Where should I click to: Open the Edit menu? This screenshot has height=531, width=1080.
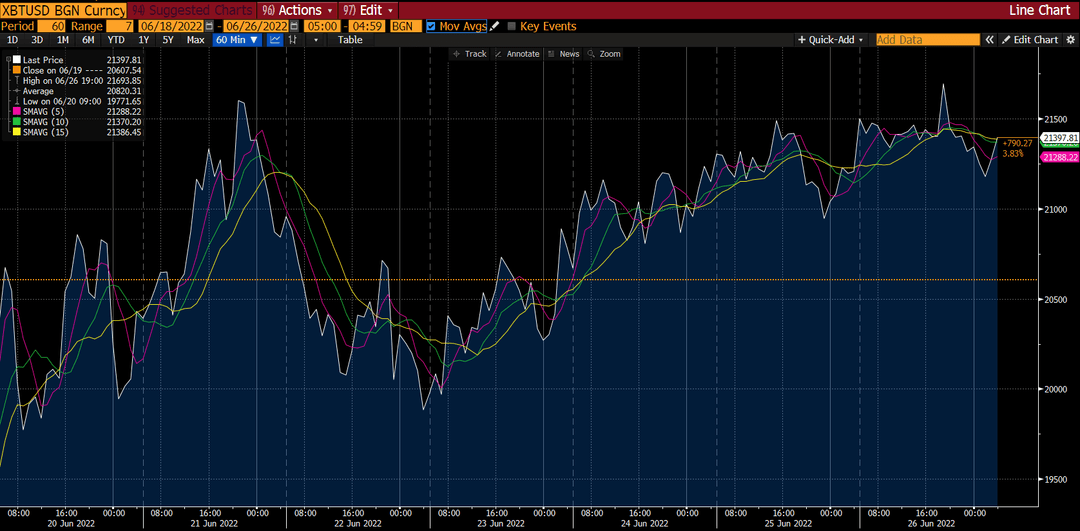tap(369, 10)
